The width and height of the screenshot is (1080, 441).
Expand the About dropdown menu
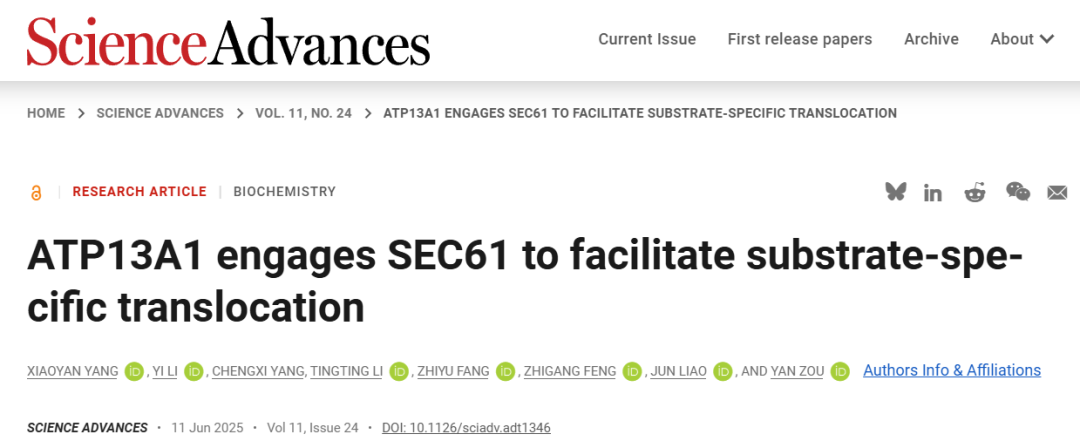click(x=1021, y=39)
